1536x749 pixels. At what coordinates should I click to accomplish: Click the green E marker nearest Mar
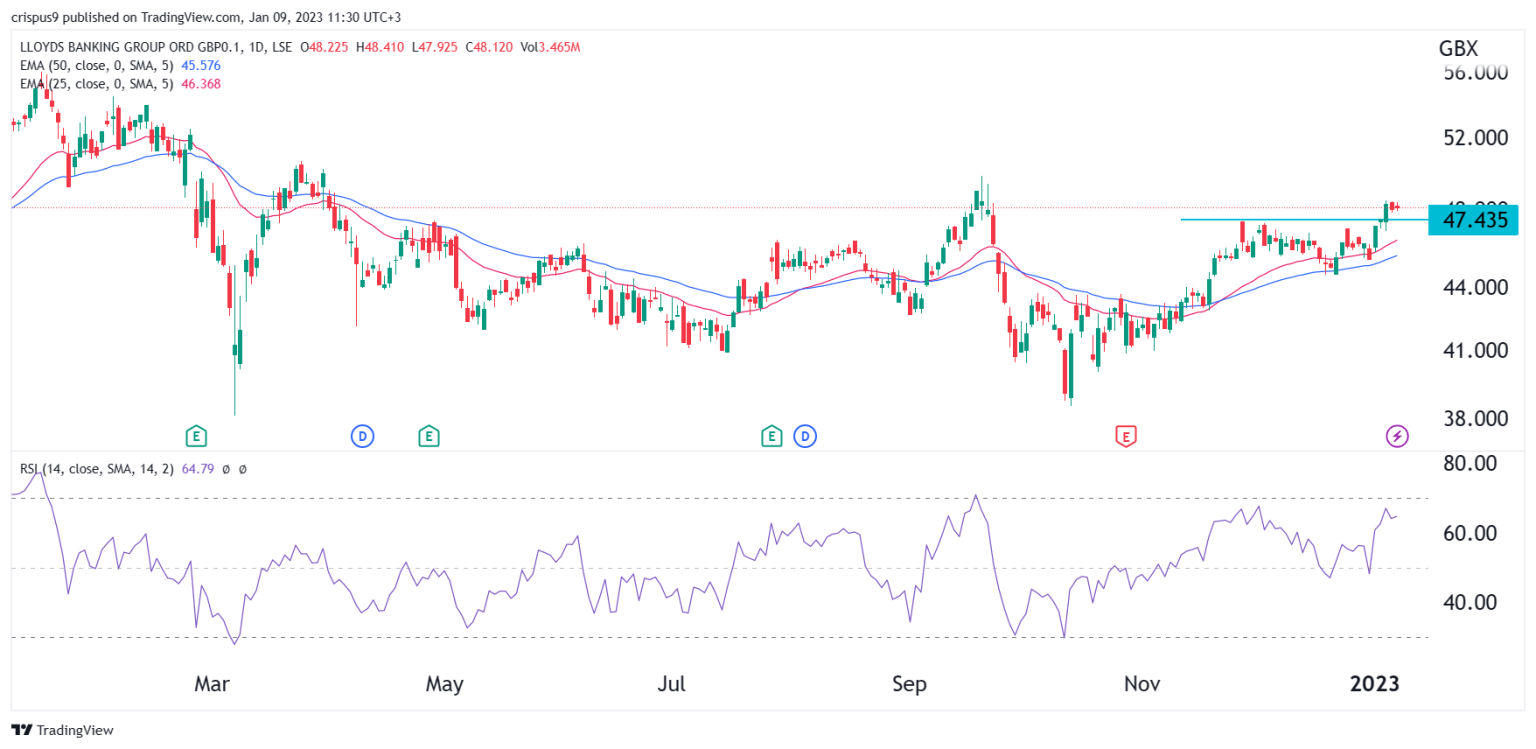(197, 436)
